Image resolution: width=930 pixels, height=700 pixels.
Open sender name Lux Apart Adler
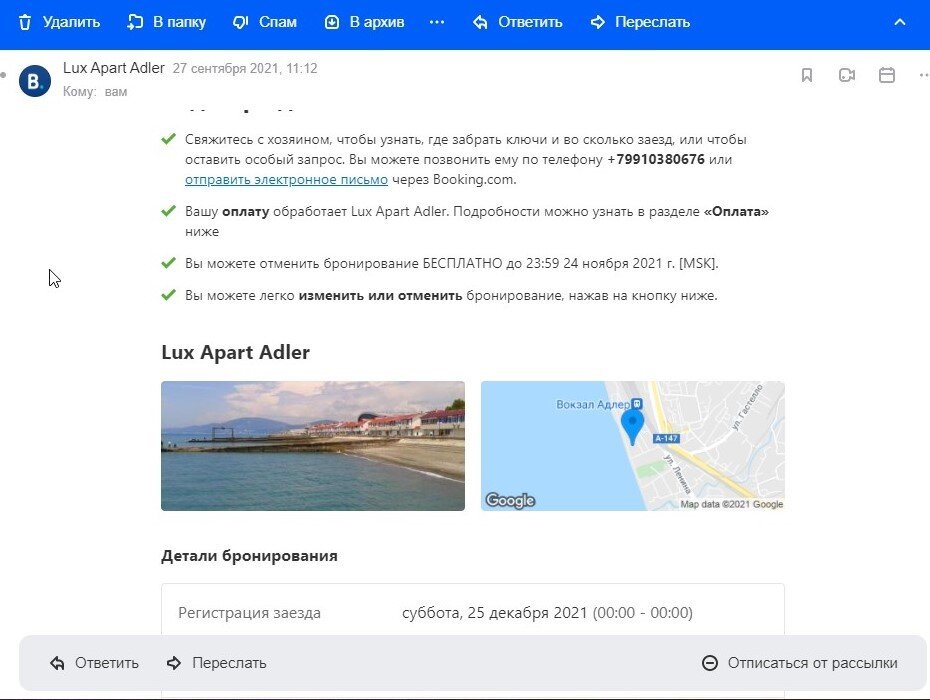pyautogui.click(x=114, y=68)
